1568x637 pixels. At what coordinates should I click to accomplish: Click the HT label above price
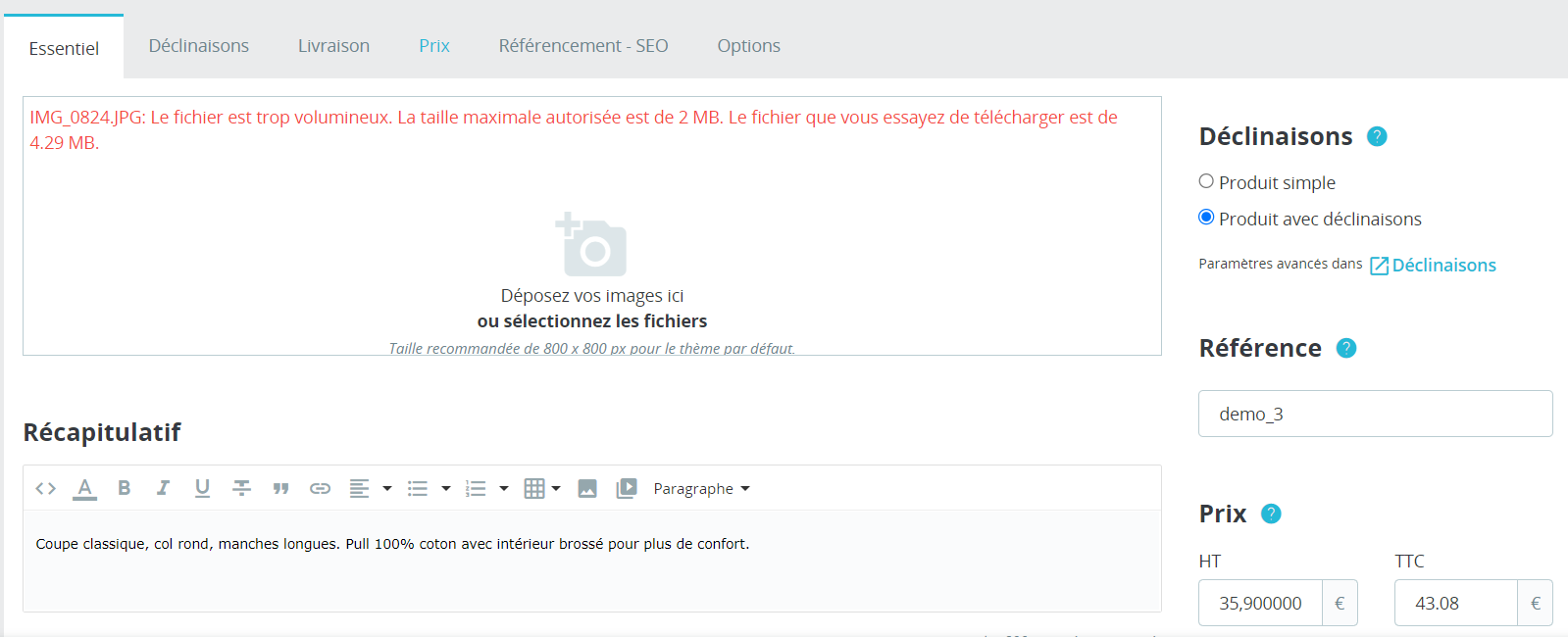point(1209,562)
